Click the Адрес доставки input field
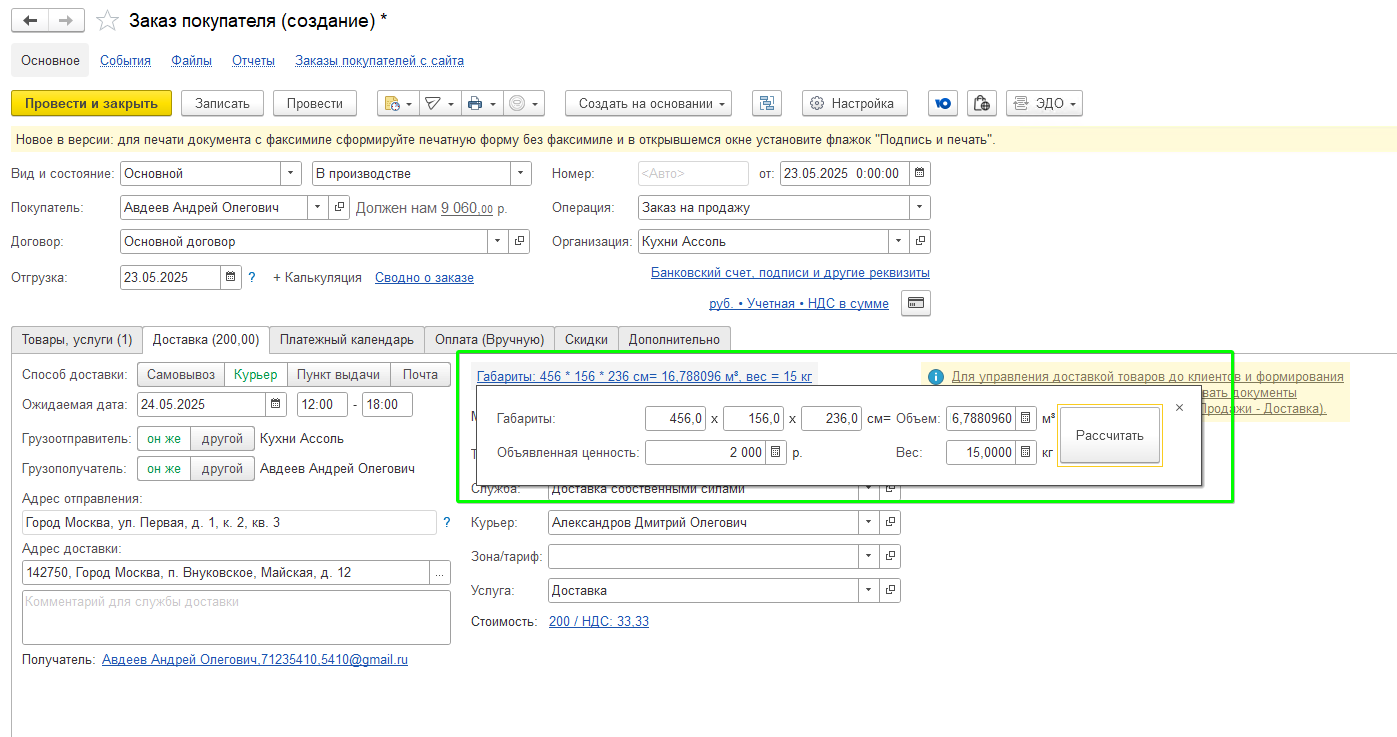This screenshot has width=1397, height=737. (x=225, y=573)
